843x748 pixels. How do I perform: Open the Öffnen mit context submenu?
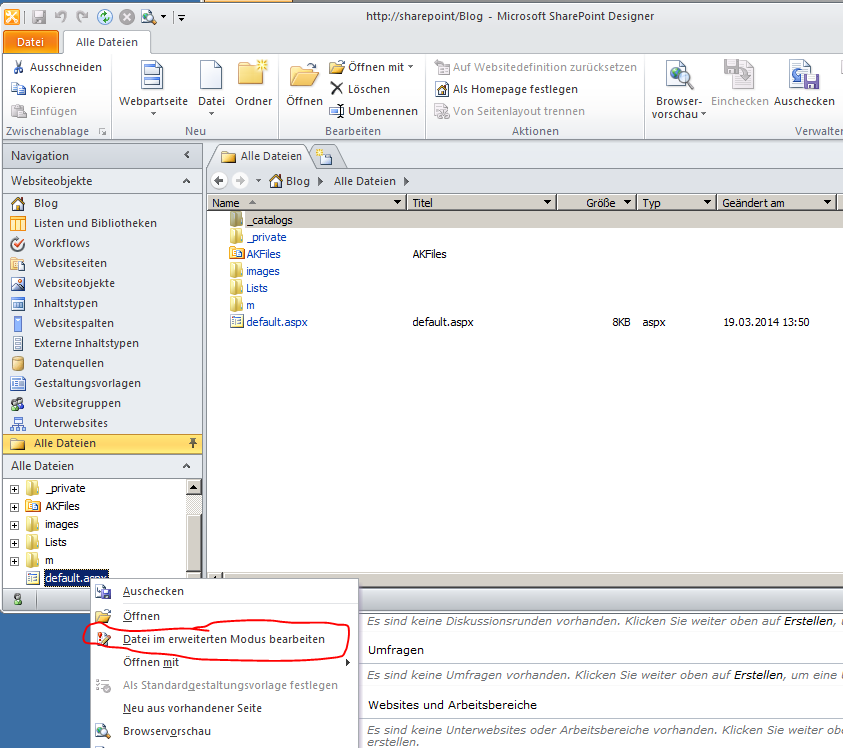click(225, 662)
